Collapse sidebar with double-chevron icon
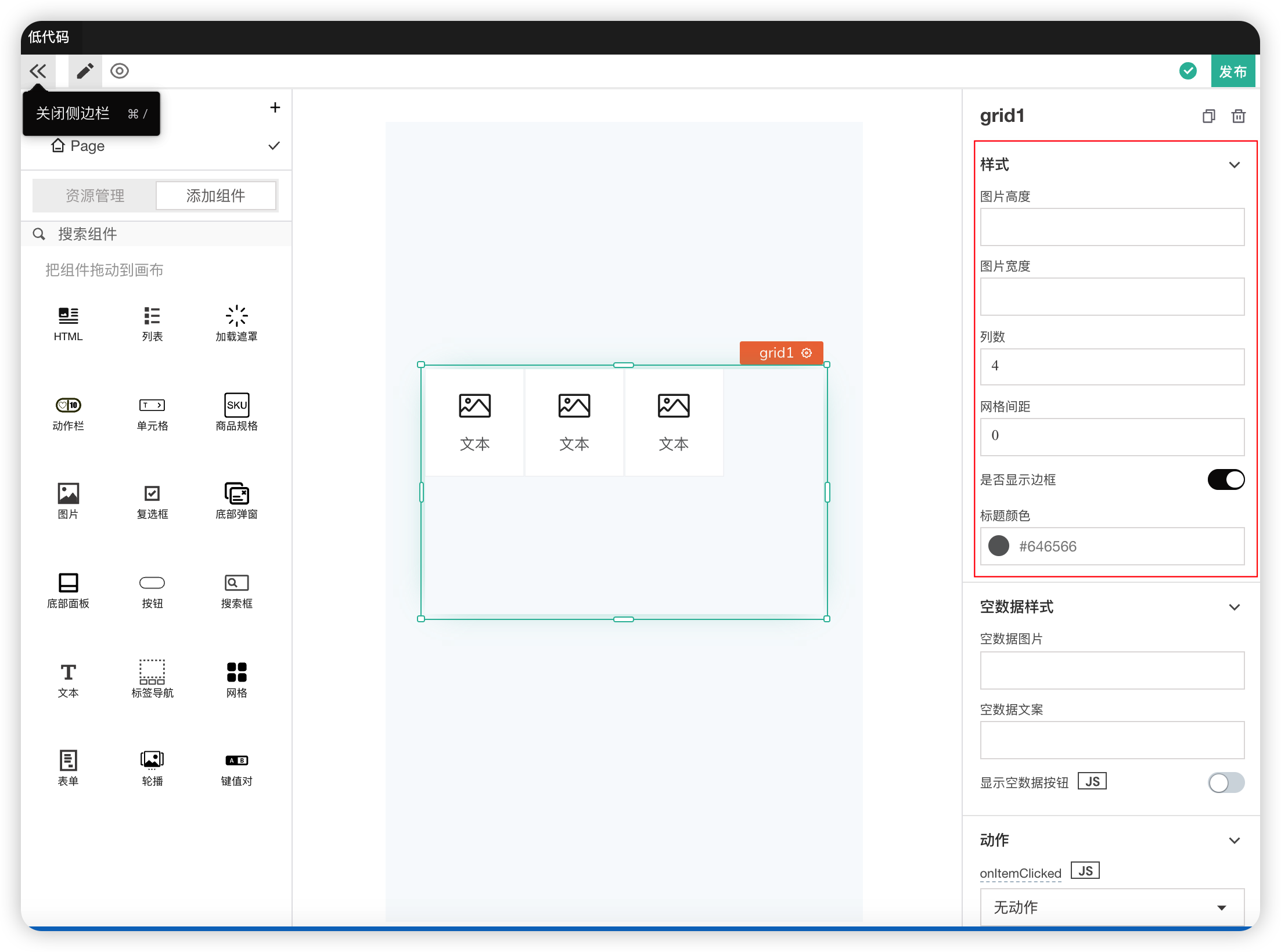 [38, 71]
